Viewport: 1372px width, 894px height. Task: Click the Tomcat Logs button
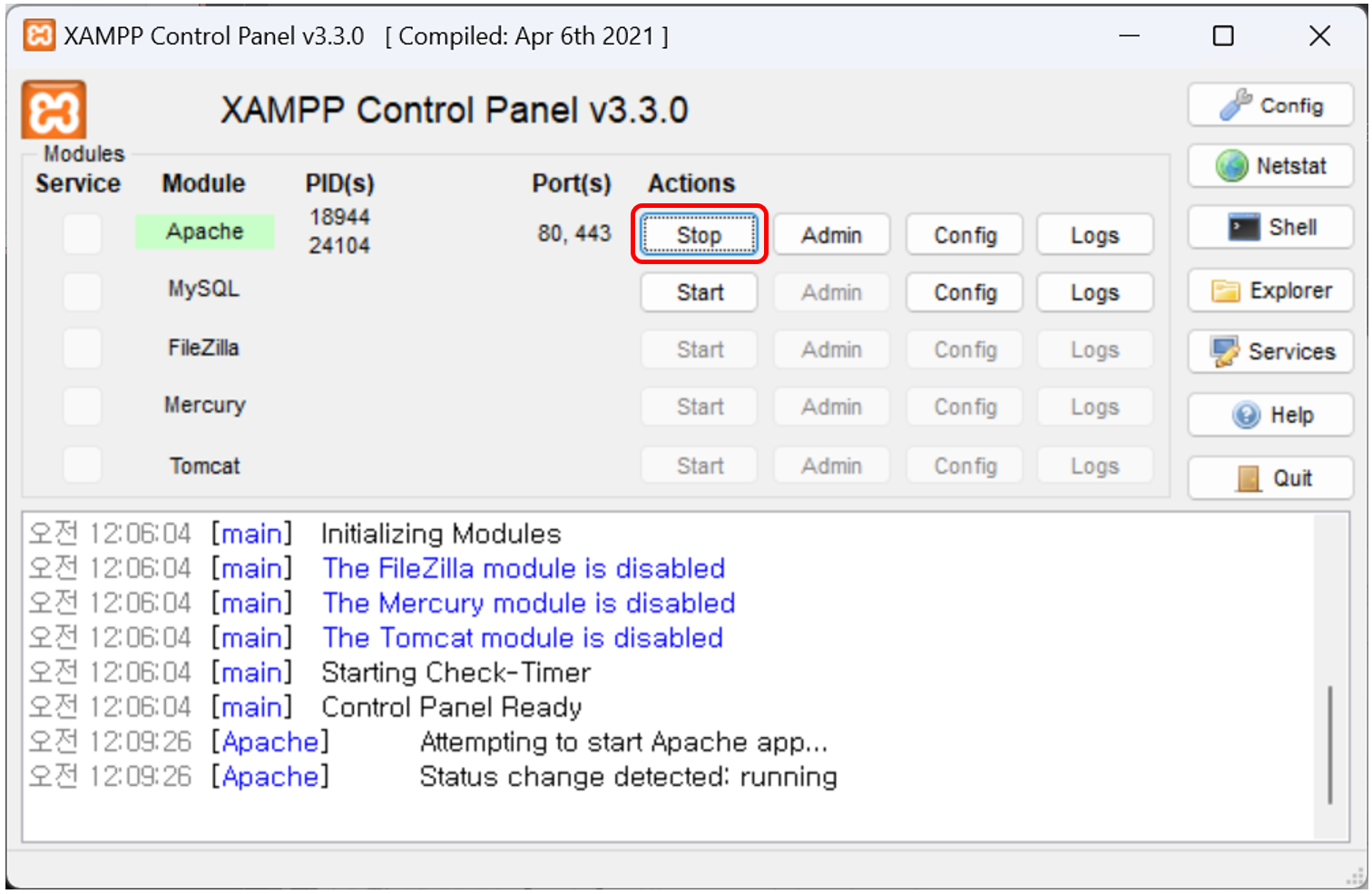pyautogui.click(x=1094, y=466)
